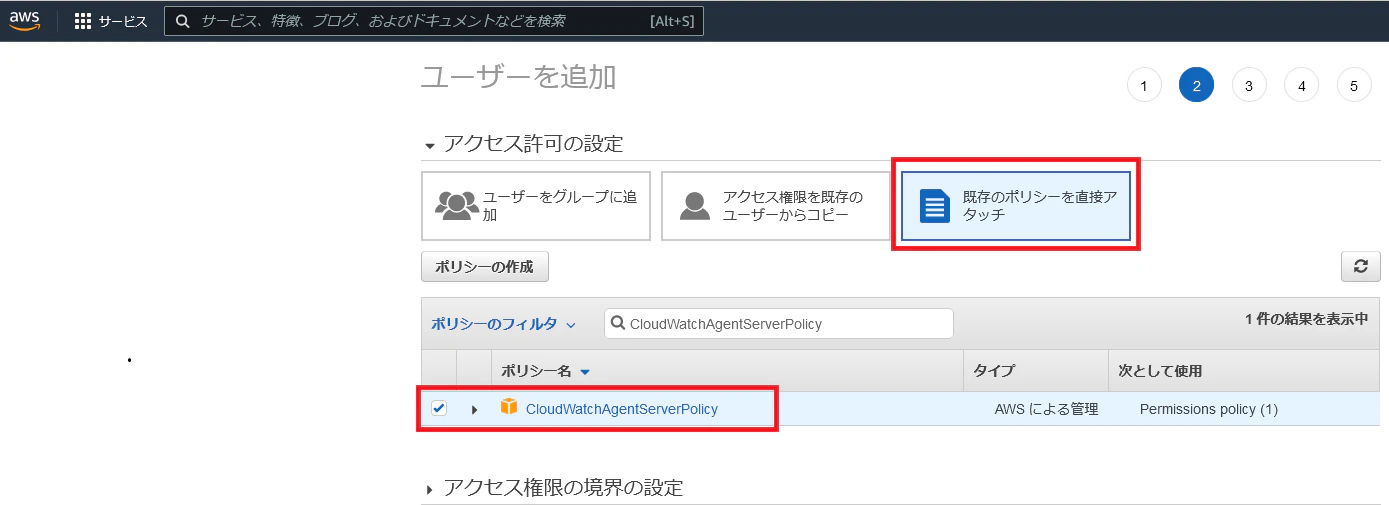This screenshot has width=1389, height=505.
Task: Uncheck the CloudWatchAgentServerPolicy checkbox
Action: click(439, 408)
